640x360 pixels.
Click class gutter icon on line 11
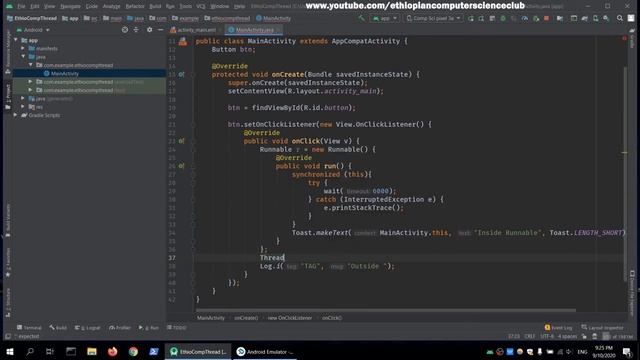pos(182,41)
